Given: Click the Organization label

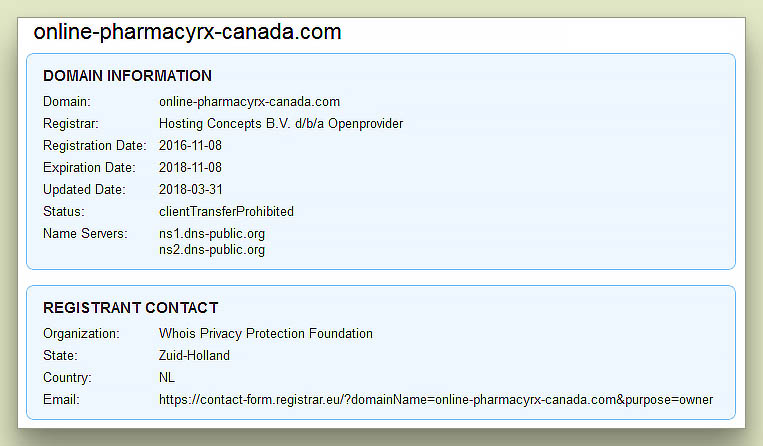Looking at the screenshot, I should click(81, 333).
